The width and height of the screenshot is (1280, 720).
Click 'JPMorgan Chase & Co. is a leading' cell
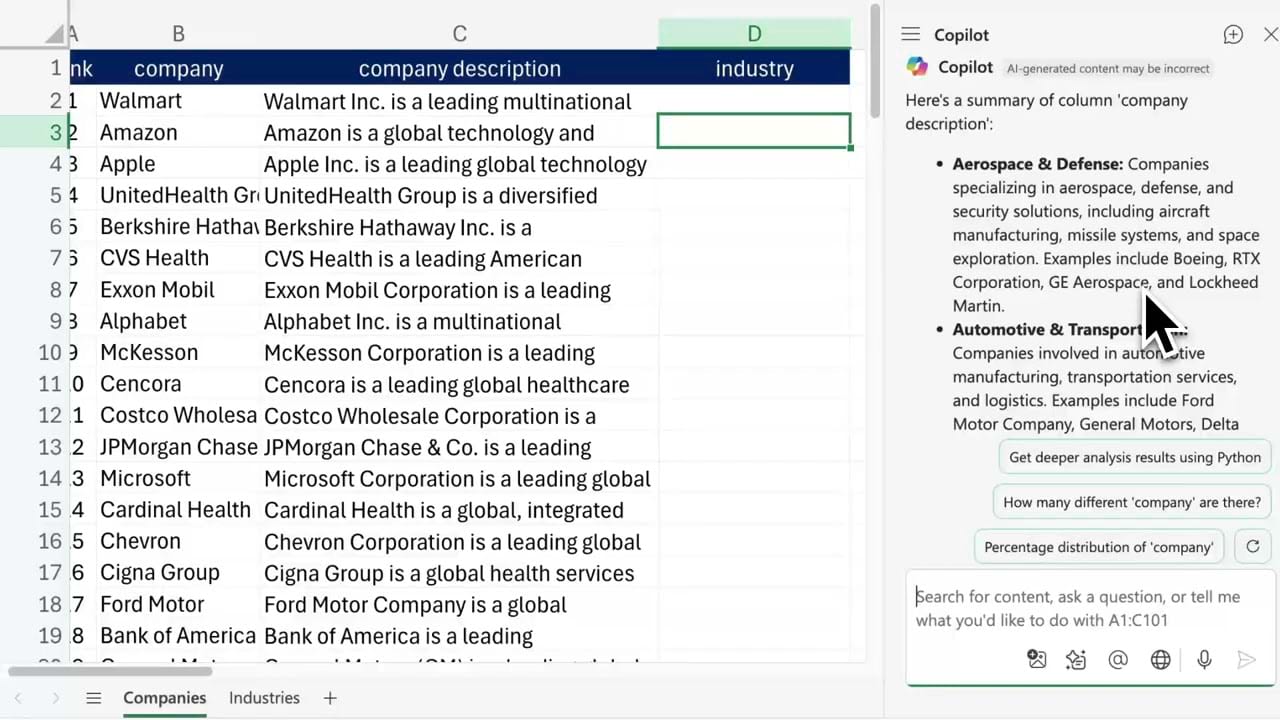459,447
